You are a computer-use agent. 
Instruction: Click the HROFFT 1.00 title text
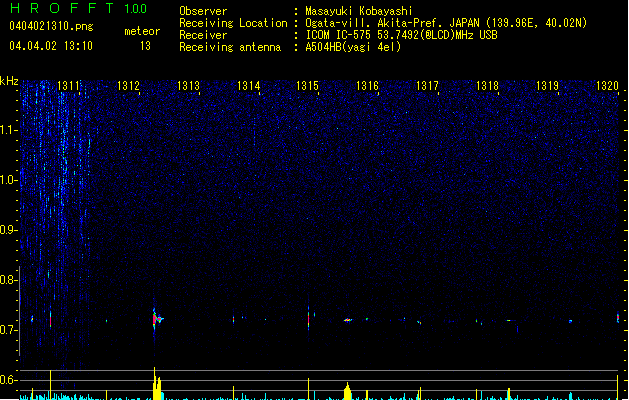coord(78,8)
